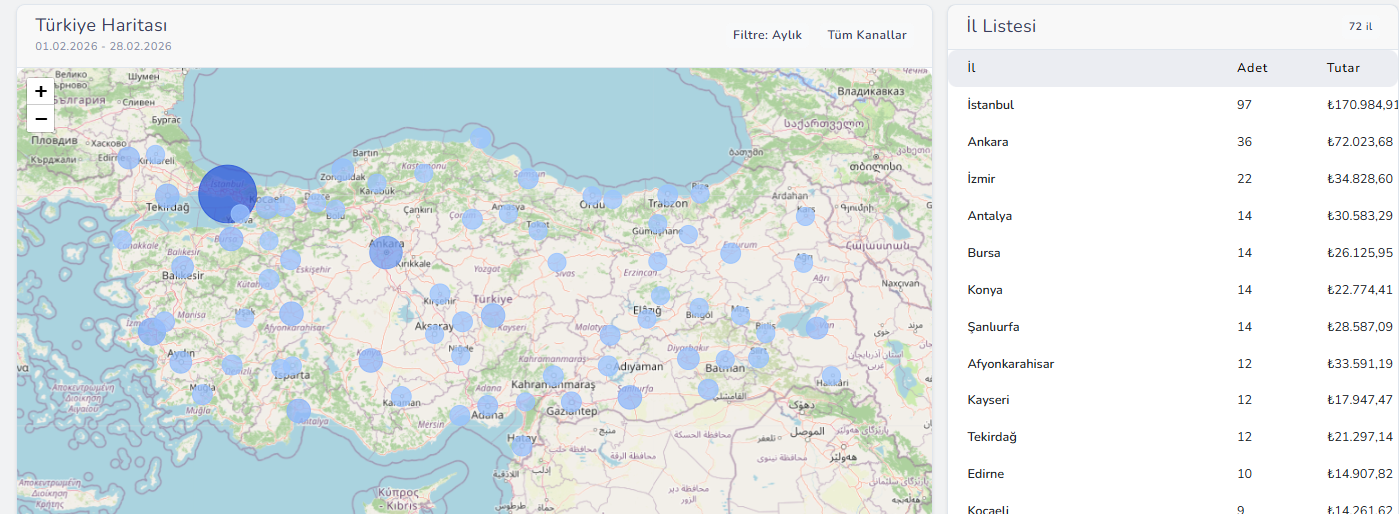
Task: Click İzmir's count value 22
Action: click(1244, 179)
